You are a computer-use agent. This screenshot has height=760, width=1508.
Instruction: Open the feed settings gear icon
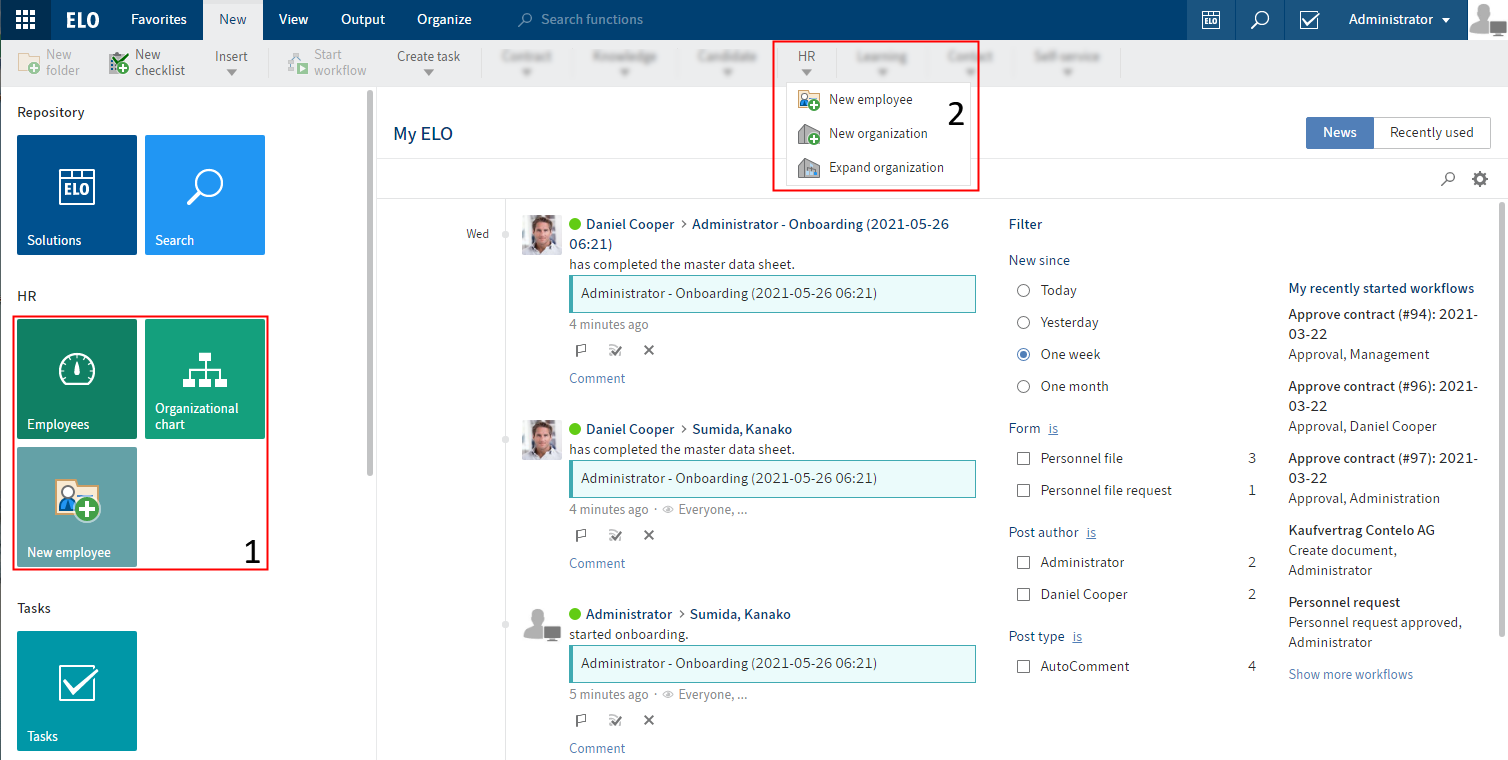1480,179
